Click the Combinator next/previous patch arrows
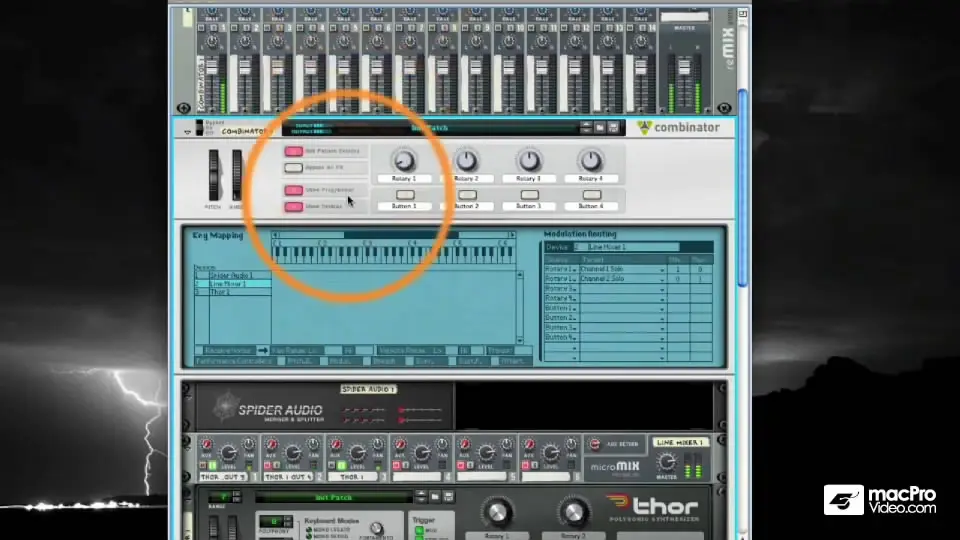This screenshot has height=540, width=960. point(586,127)
